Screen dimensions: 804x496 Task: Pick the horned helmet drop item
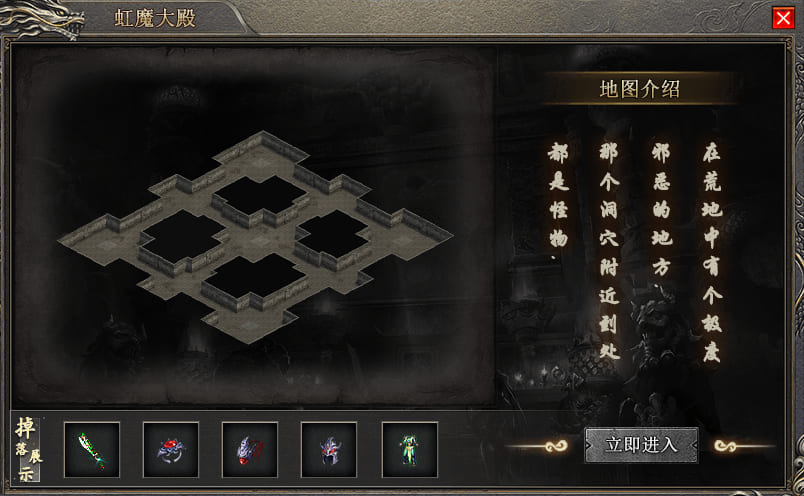click(329, 450)
